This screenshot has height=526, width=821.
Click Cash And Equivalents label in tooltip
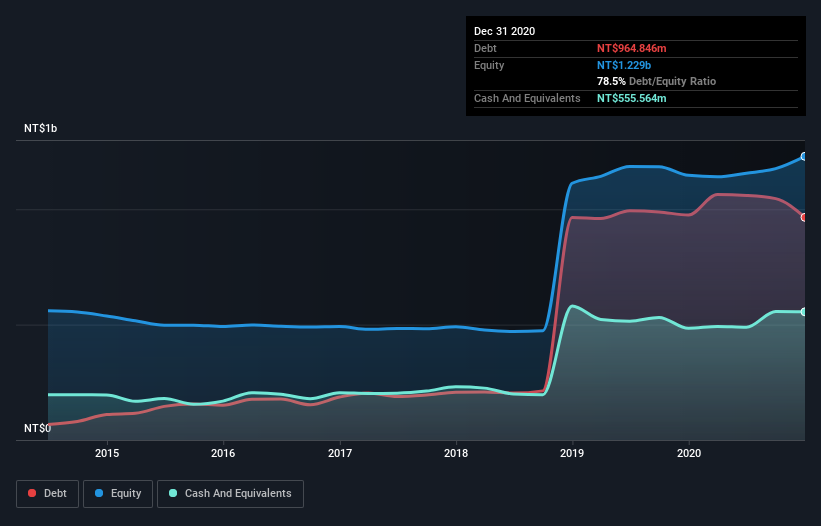(x=527, y=98)
